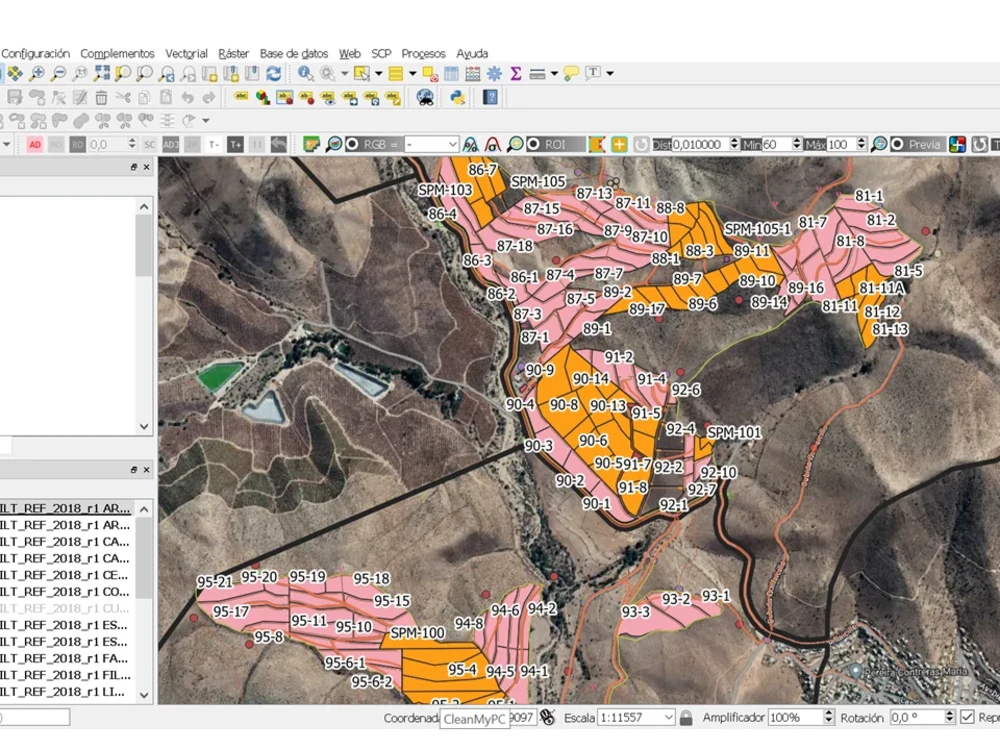Toggle the ROI display radio
This screenshot has width=1000, height=750.
click(x=533, y=145)
